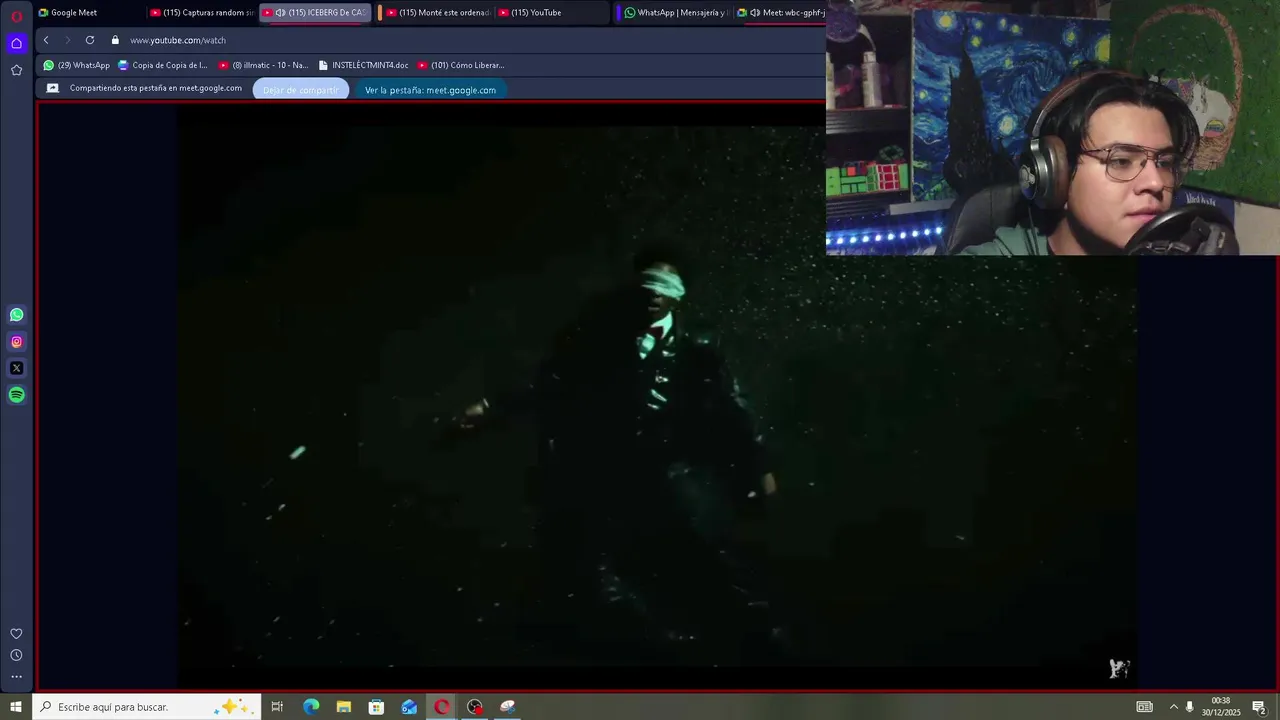1280x720 pixels.
Task: Open Outlook mail from the taskbar
Action: (409, 707)
